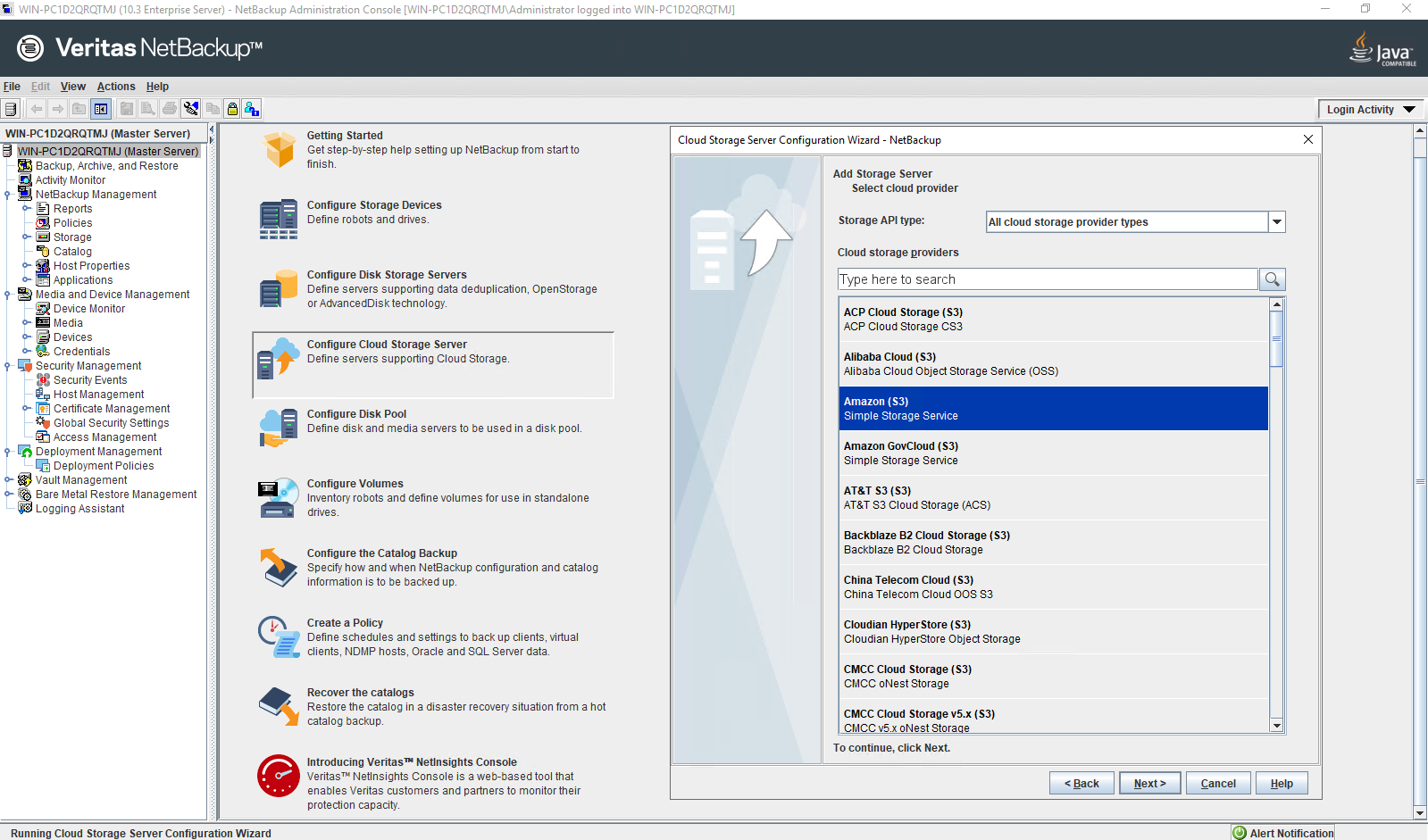Open the View menu
The width and height of the screenshot is (1428, 840).
click(73, 87)
